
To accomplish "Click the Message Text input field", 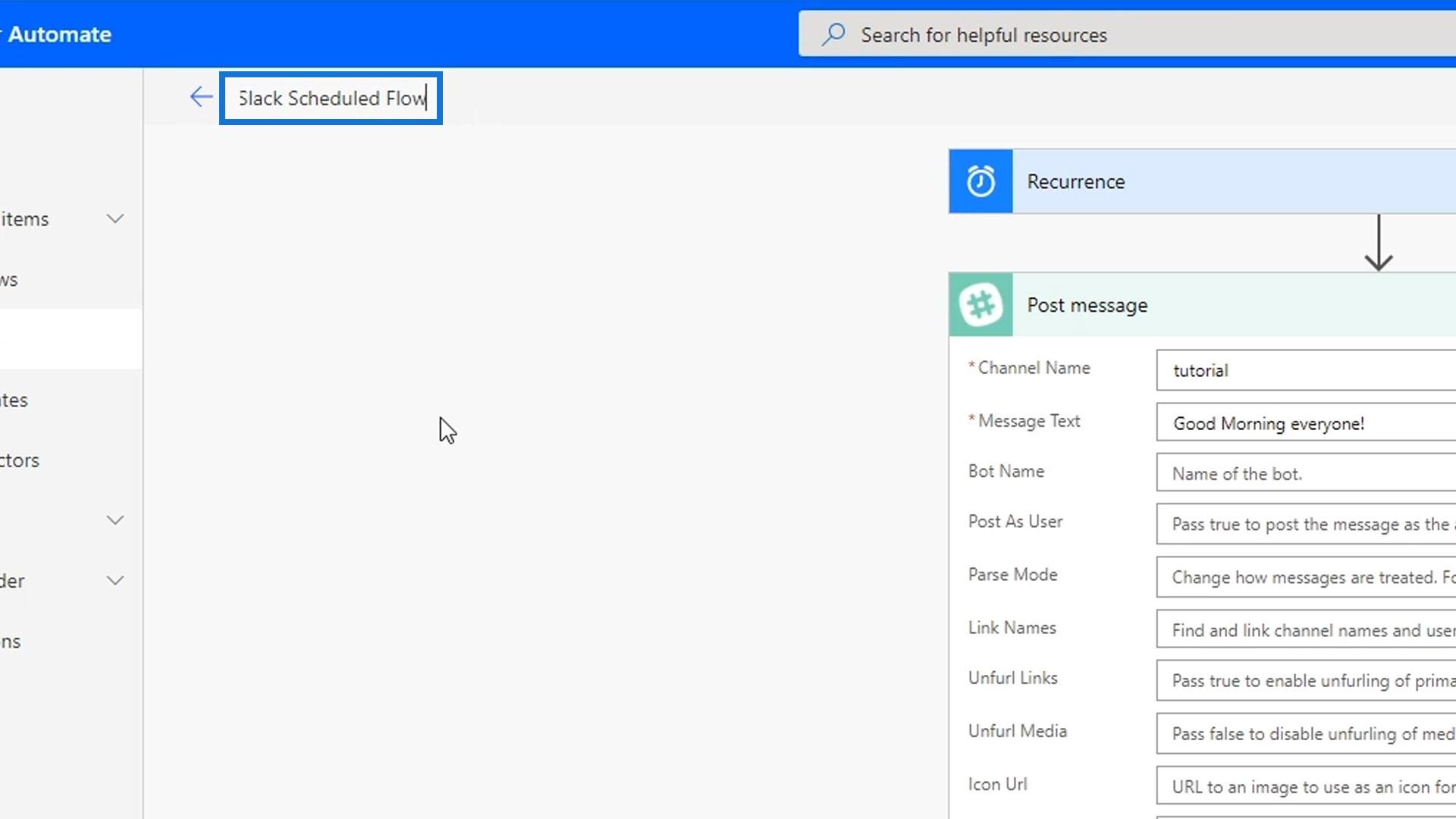I will [x=1304, y=423].
